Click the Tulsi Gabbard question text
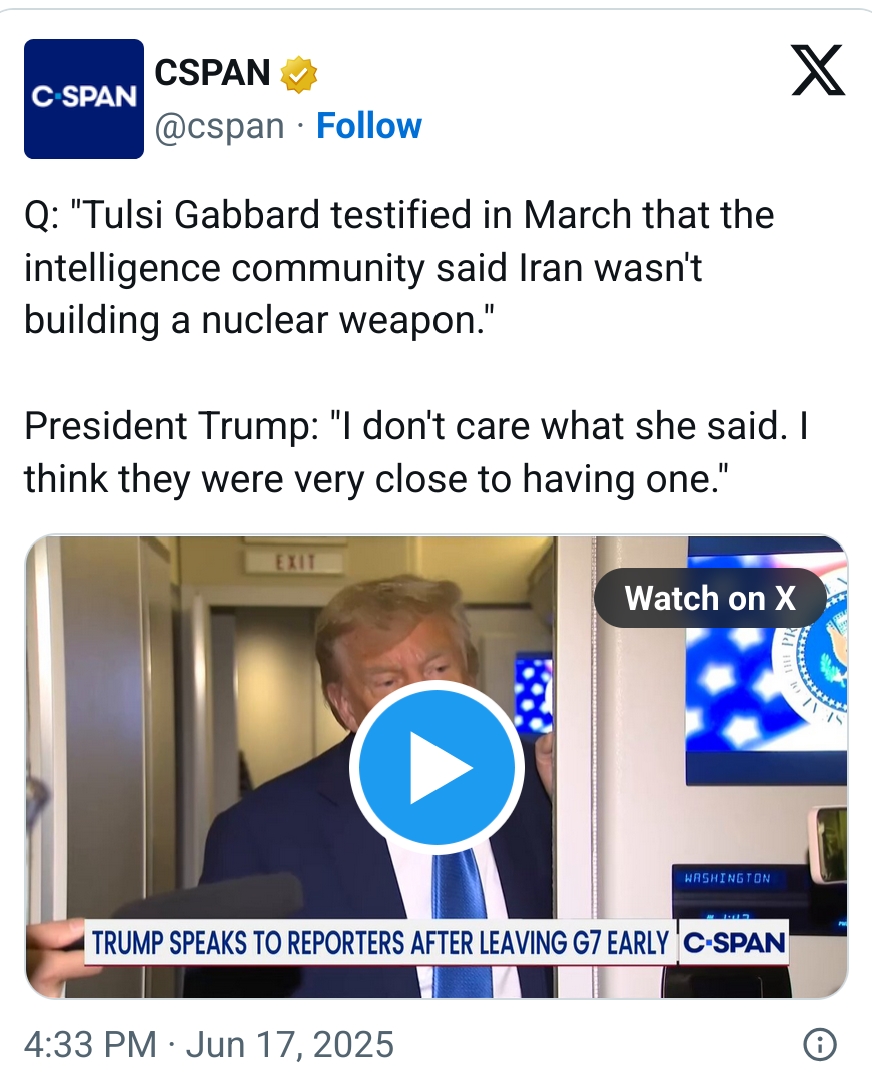 pyautogui.click(x=399, y=267)
